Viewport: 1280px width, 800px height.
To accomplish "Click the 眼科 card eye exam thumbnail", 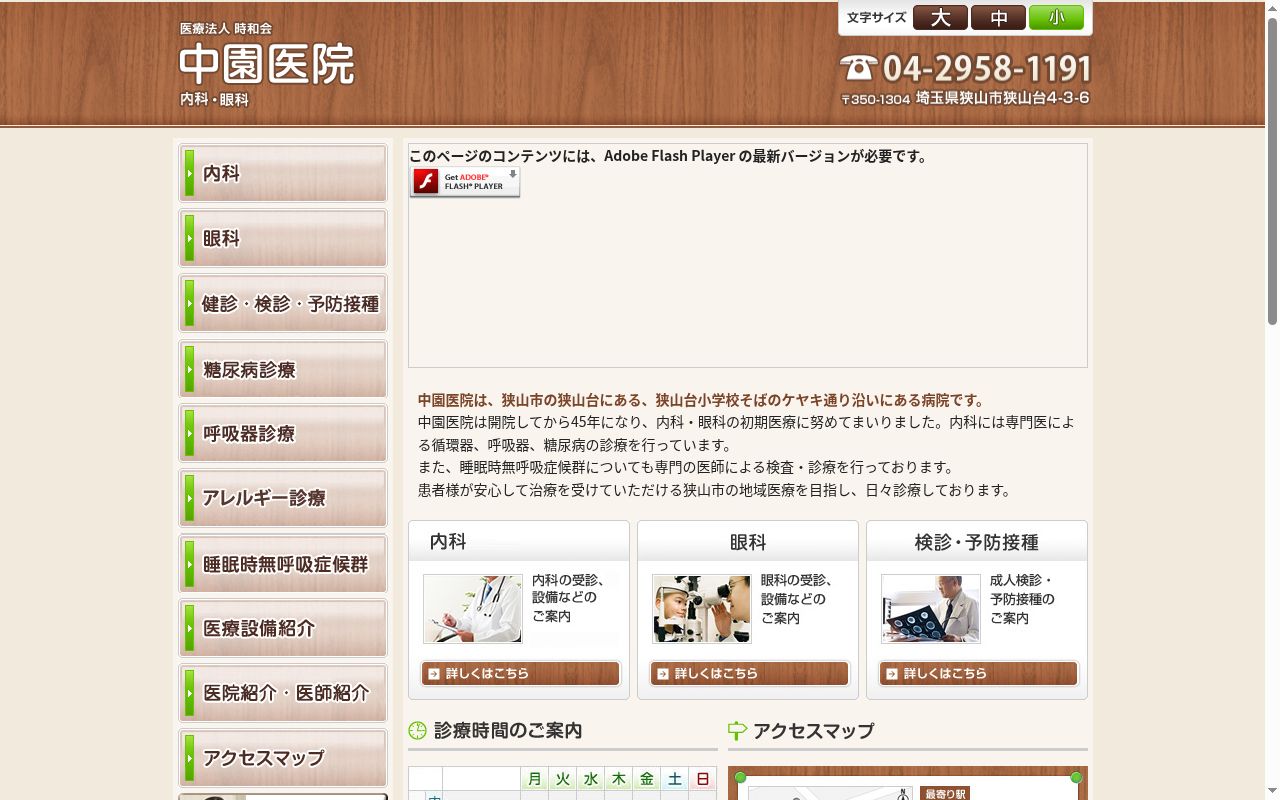I will [702, 609].
